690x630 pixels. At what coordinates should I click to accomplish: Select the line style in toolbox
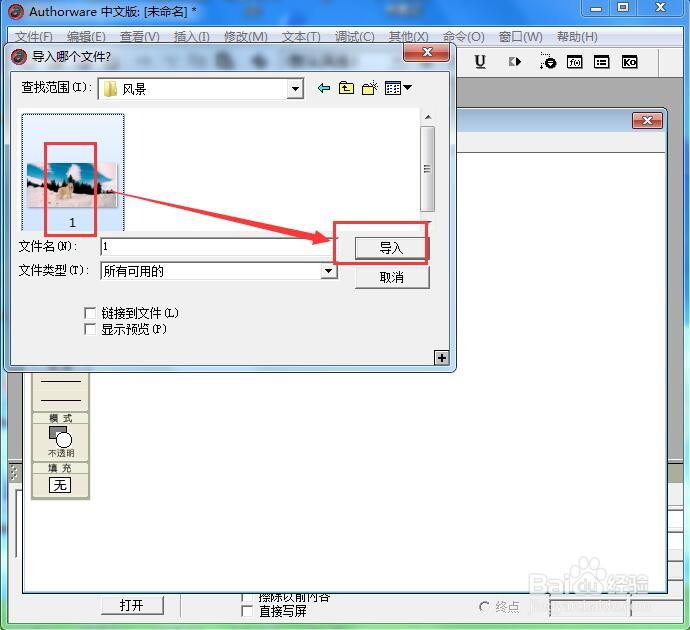(x=61, y=391)
